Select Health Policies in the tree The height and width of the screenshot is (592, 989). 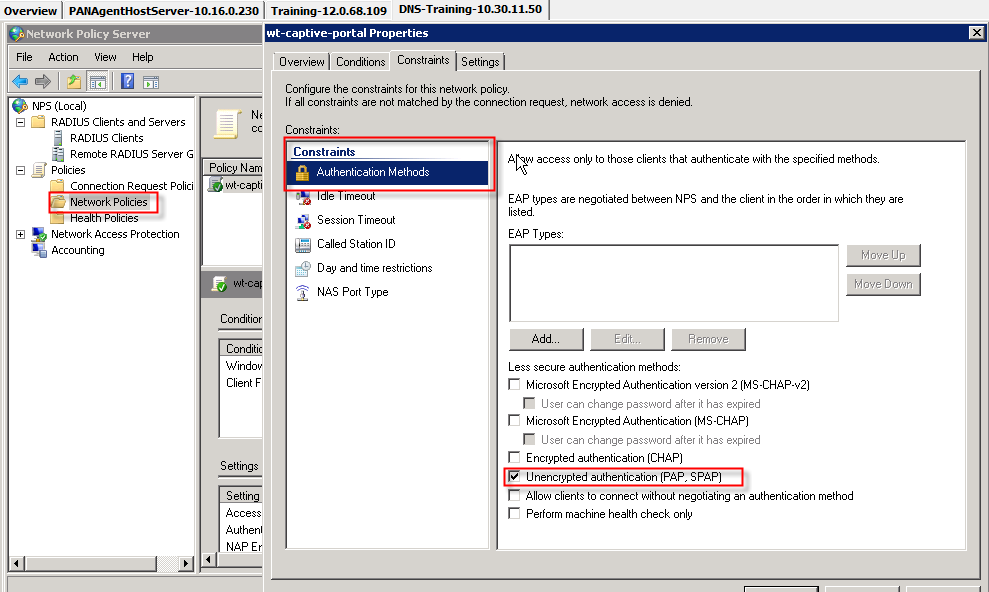coord(104,218)
